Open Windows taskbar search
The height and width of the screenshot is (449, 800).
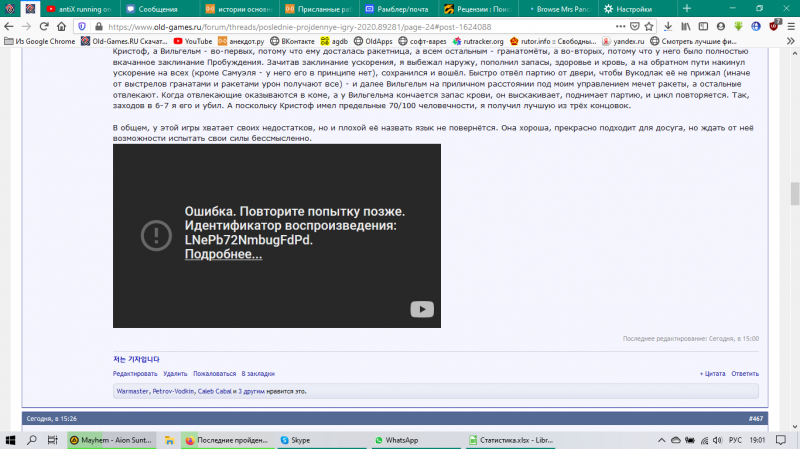(32, 440)
